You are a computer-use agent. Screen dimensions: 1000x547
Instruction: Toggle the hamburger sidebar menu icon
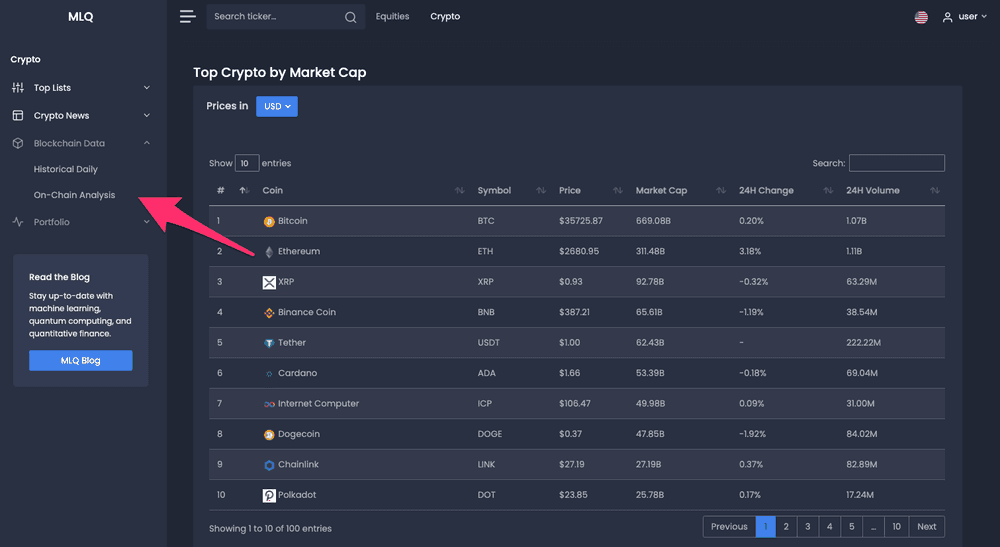[x=188, y=17]
